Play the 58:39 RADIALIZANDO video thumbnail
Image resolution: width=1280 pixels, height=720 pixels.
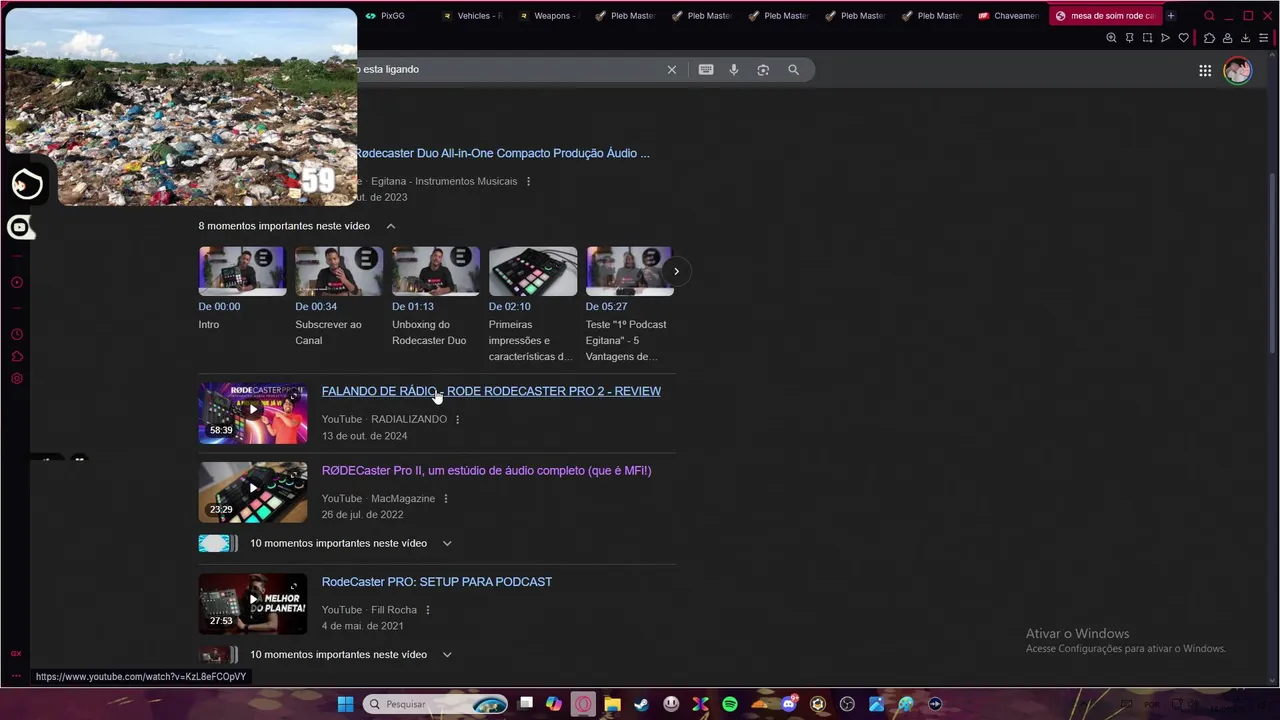(x=253, y=413)
